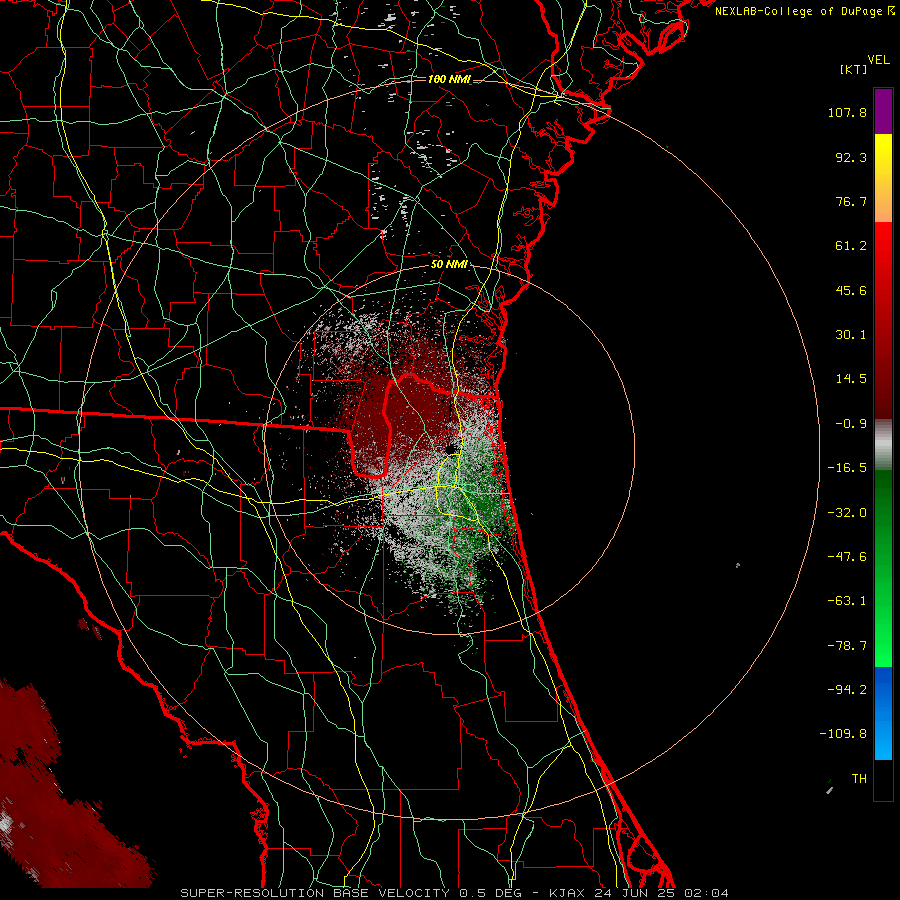Select the -94.2 velocity value

(847, 689)
